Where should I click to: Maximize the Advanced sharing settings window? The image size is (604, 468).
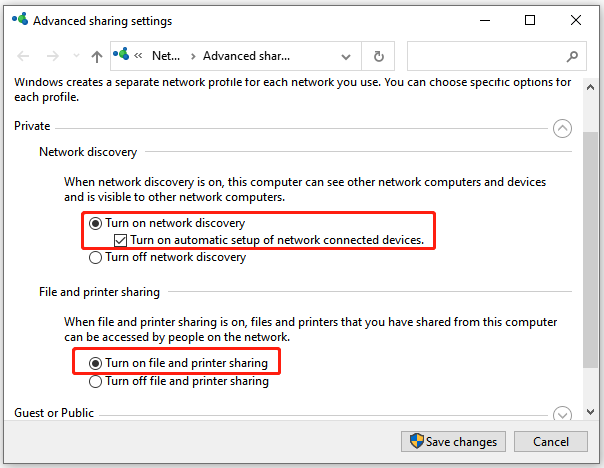point(530,20)
